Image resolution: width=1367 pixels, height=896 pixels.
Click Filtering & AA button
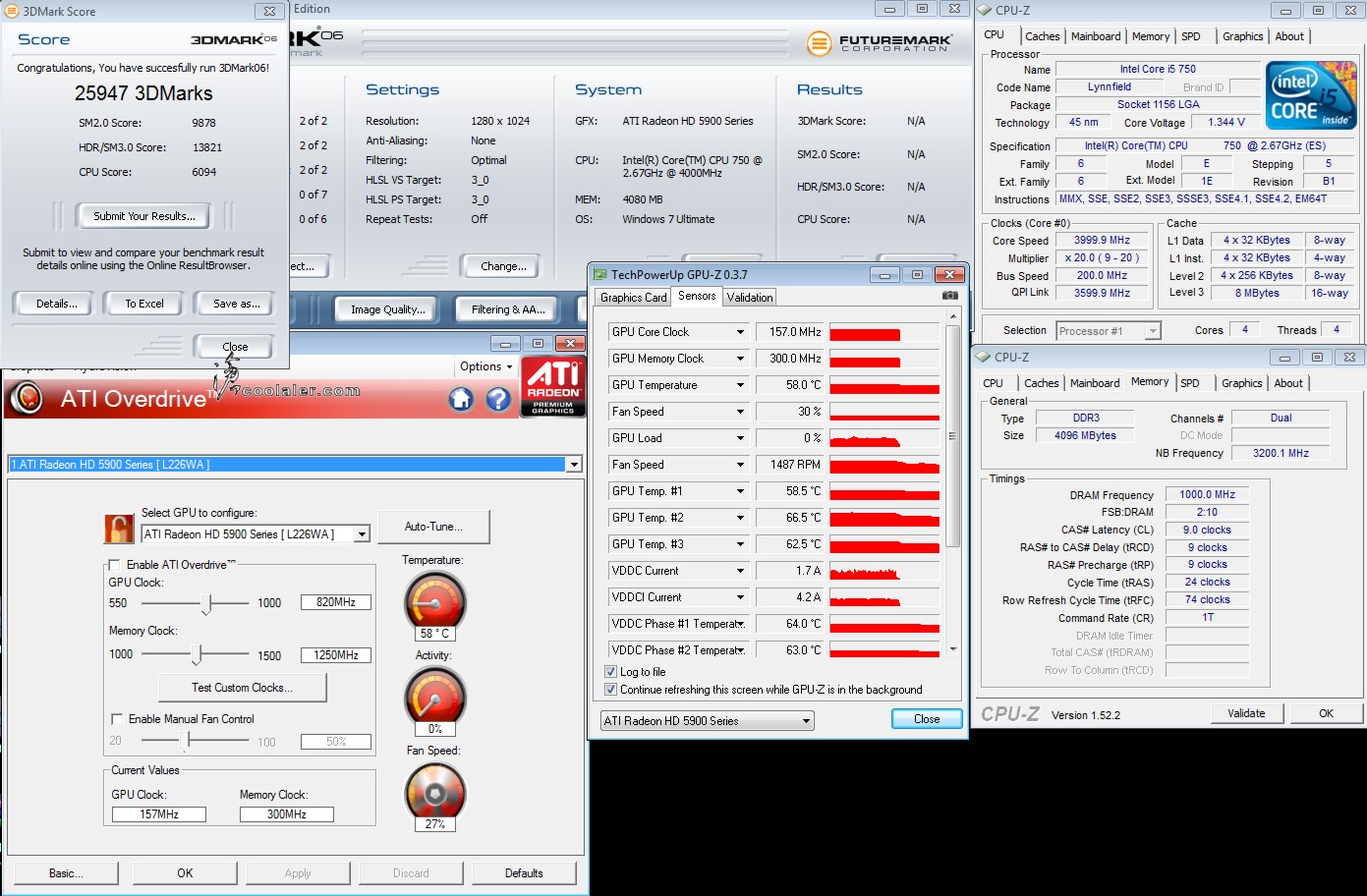click(507, 309)
